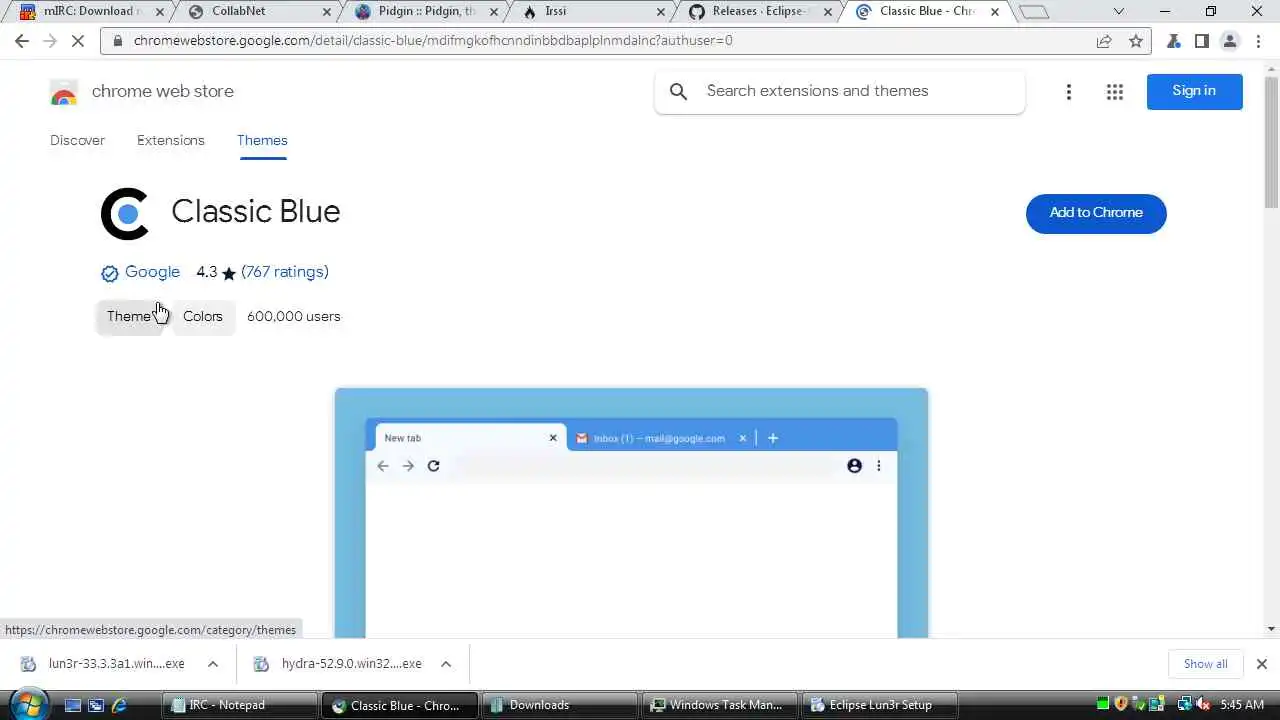
Task: Share this page via share icon
Action: [1104, 41]
